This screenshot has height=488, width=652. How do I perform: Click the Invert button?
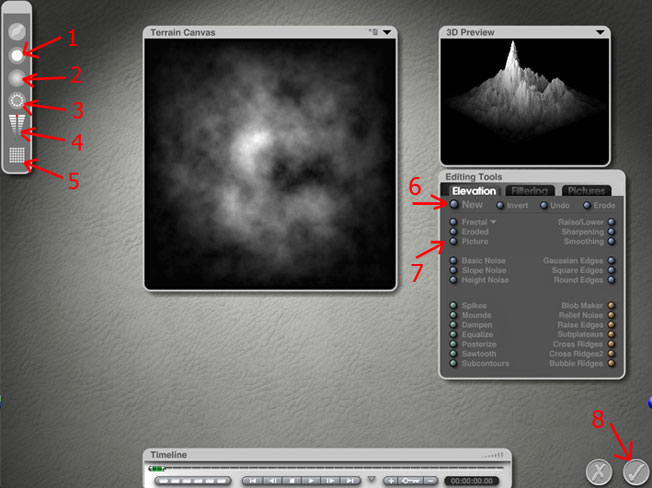pos(500,205)
